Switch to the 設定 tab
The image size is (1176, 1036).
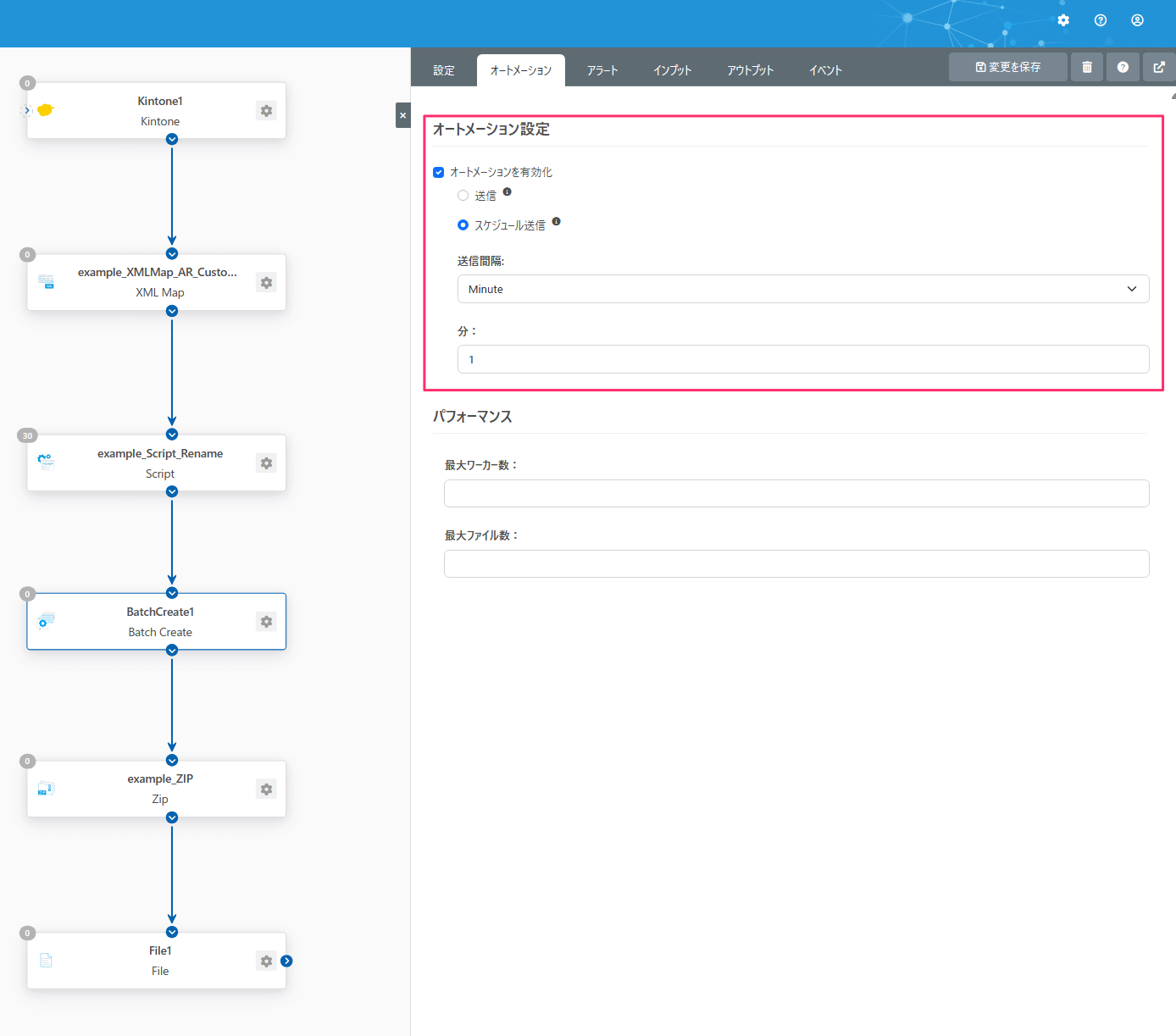tap(444, 70)
